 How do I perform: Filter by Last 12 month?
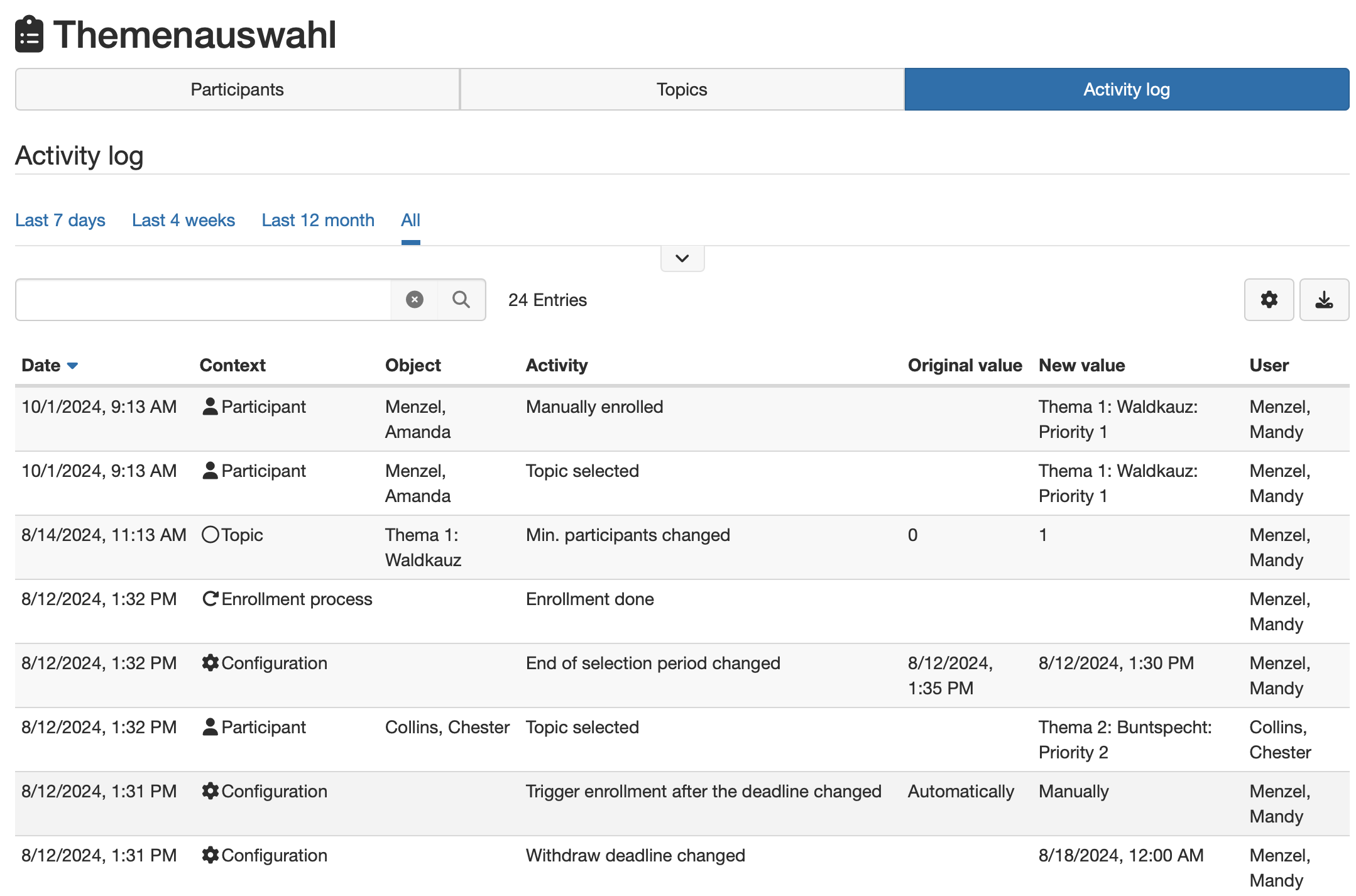[318, 220]
